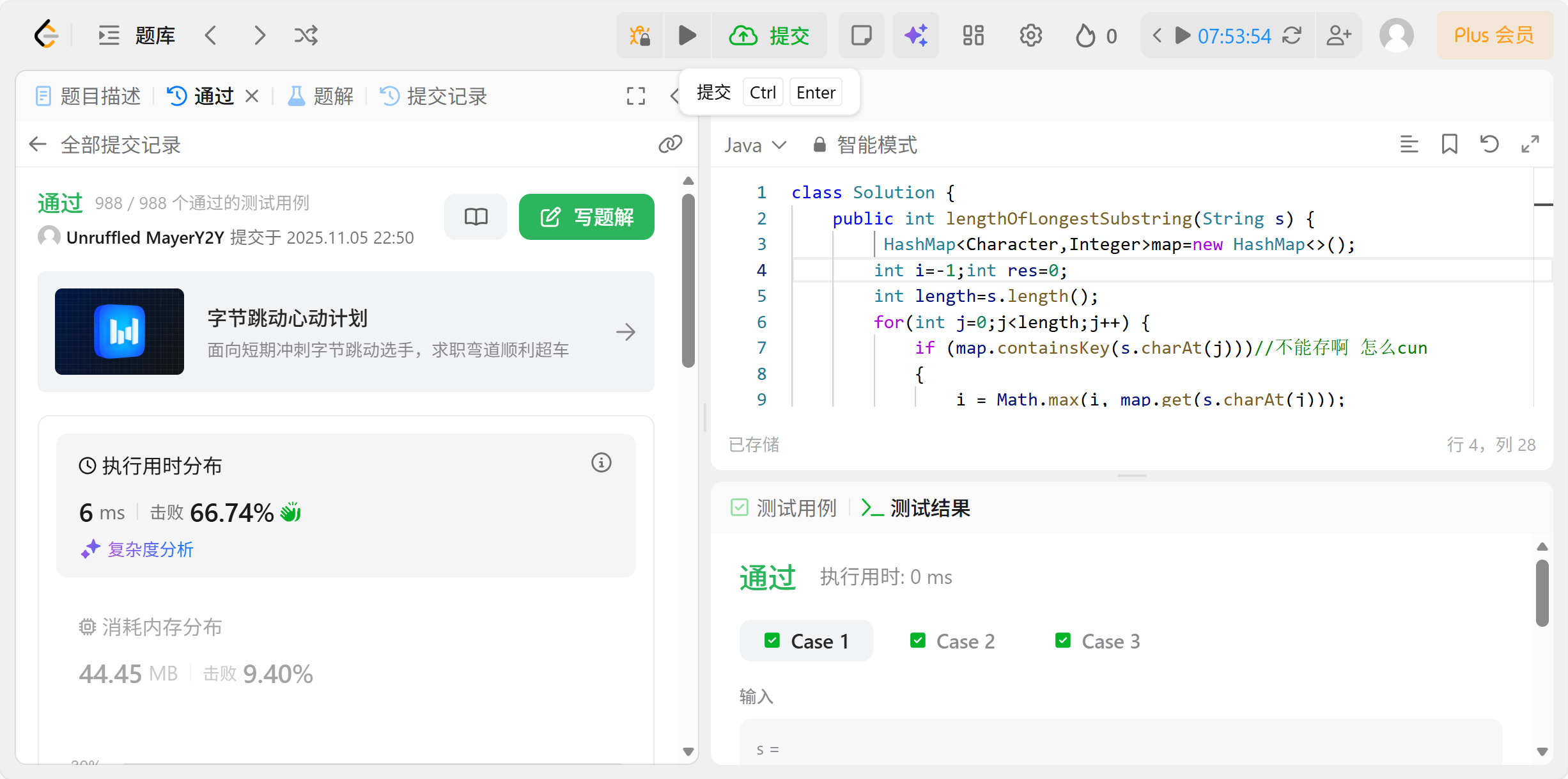Open the AI sparkle assistant icon
The height and width of the screenshot is (779, 1568).
click(x=915, y=35)
